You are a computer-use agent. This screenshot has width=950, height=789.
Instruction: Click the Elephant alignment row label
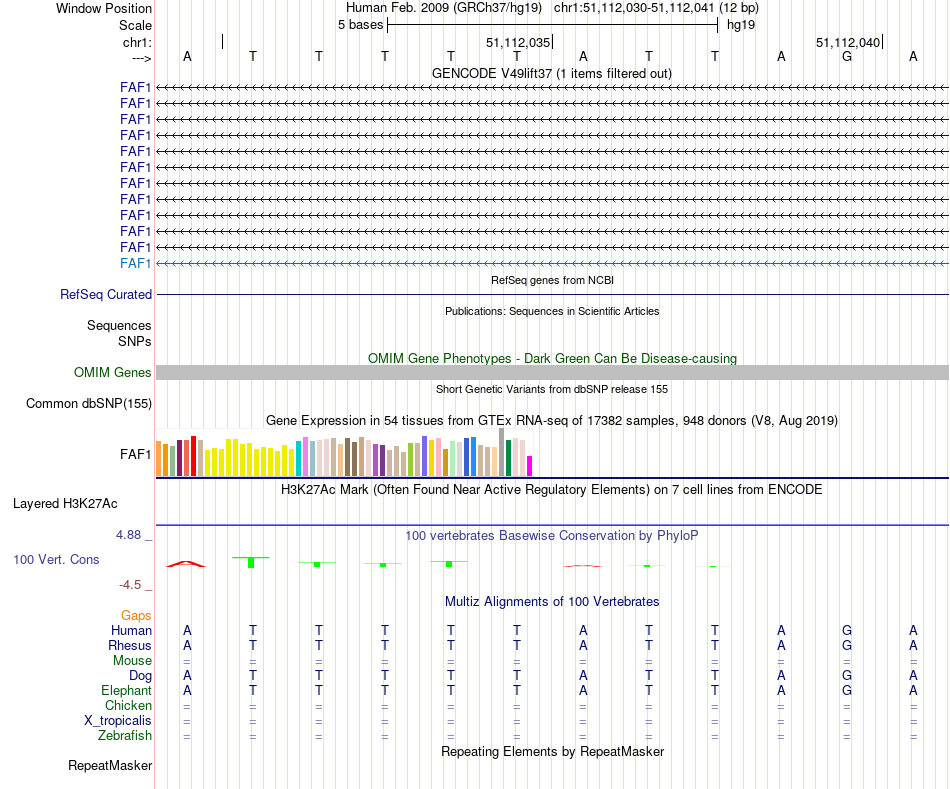tap(126, 691)
